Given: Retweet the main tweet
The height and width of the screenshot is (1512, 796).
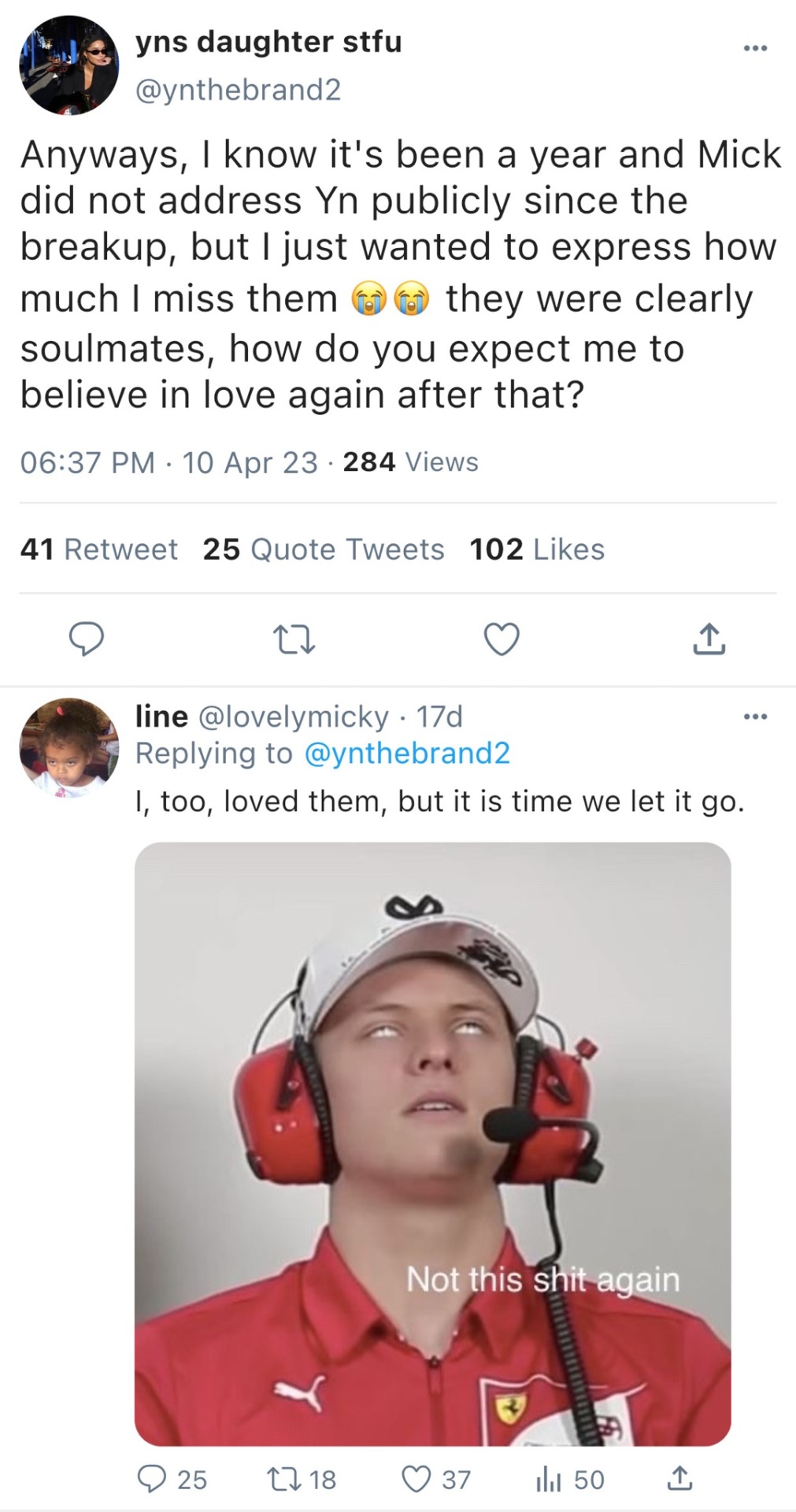Looking at the screenshot, I should pos(293,639).
